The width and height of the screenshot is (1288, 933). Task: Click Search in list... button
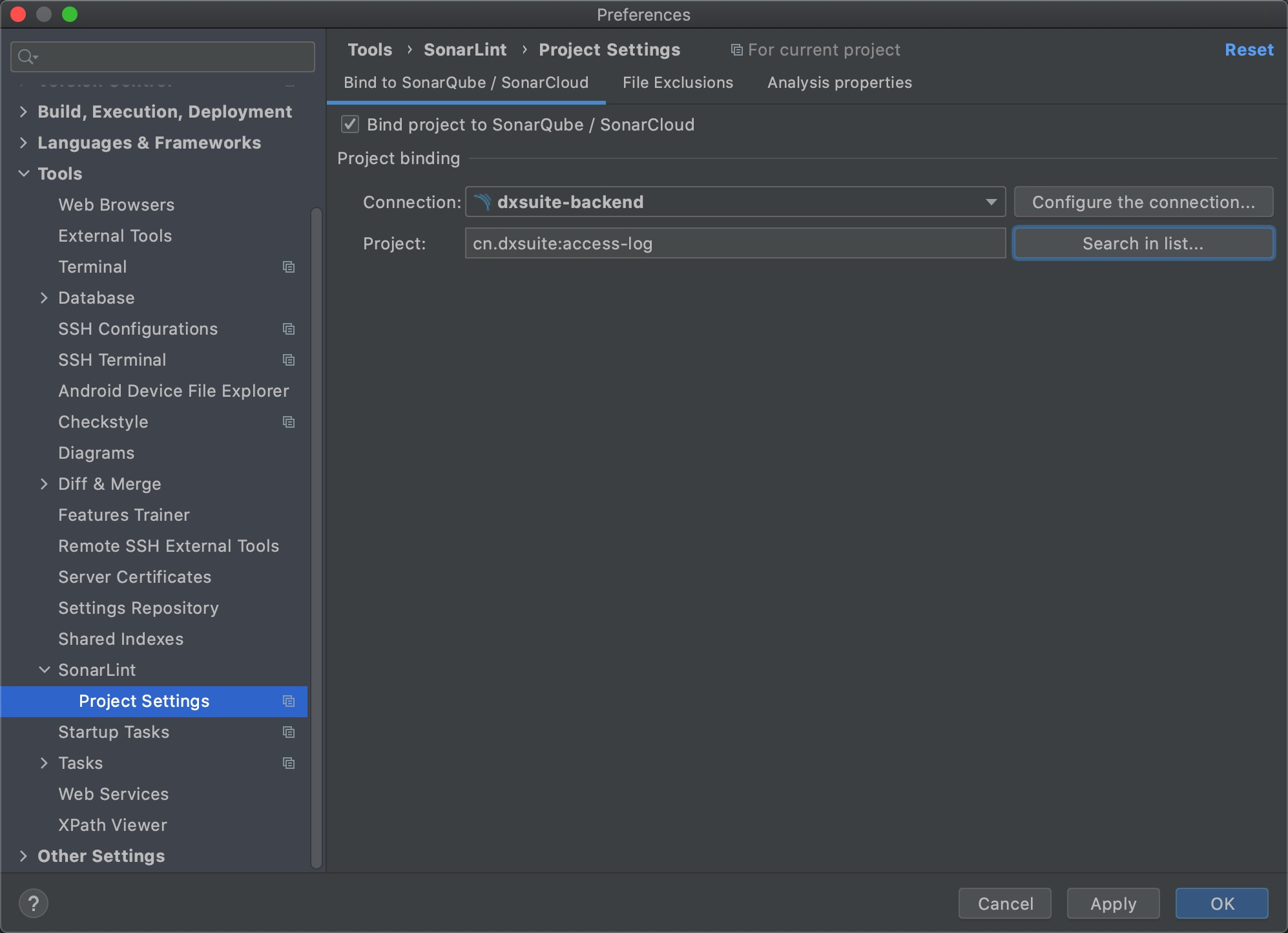tap(1143, 244)
